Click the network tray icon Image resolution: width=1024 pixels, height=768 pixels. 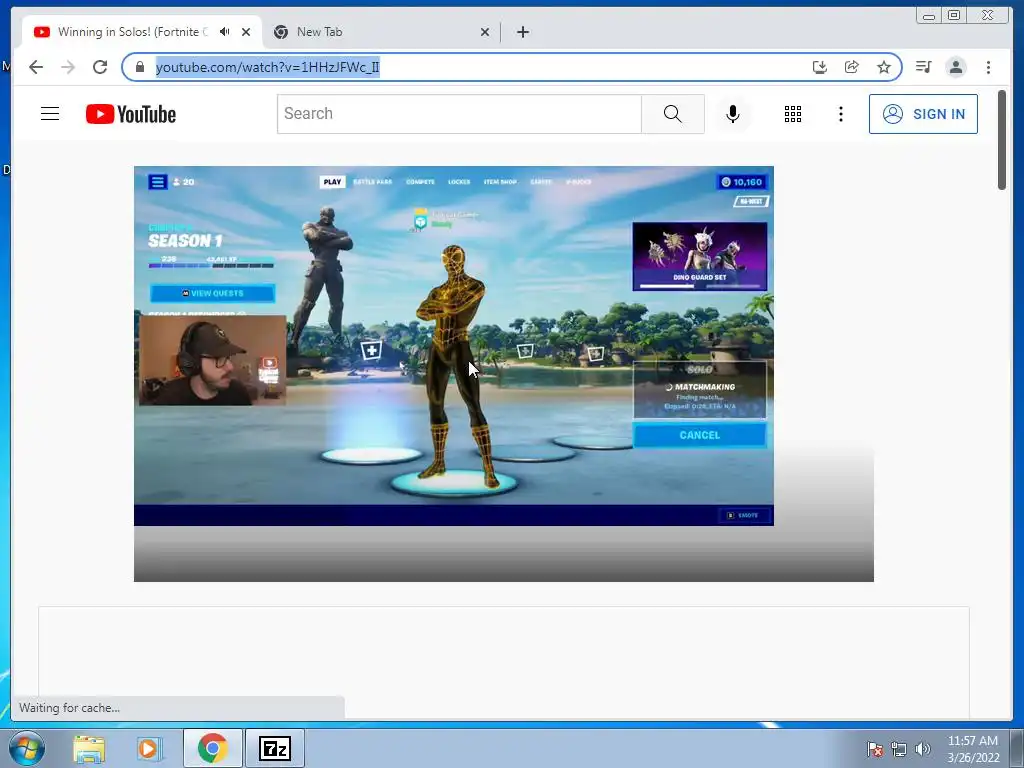pyautogui.click(x=899, y=749)
